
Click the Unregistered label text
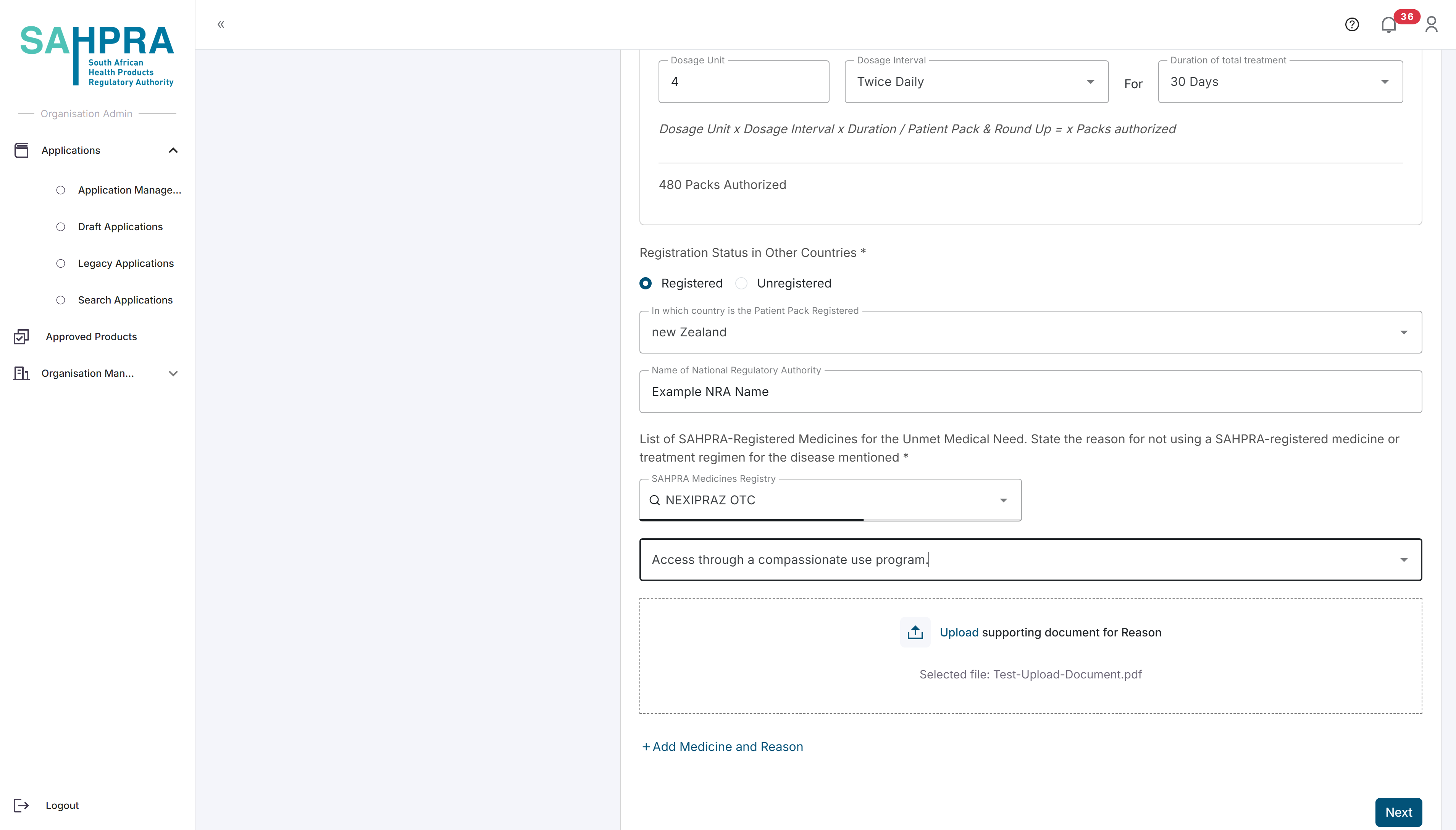tap(794, 284)
